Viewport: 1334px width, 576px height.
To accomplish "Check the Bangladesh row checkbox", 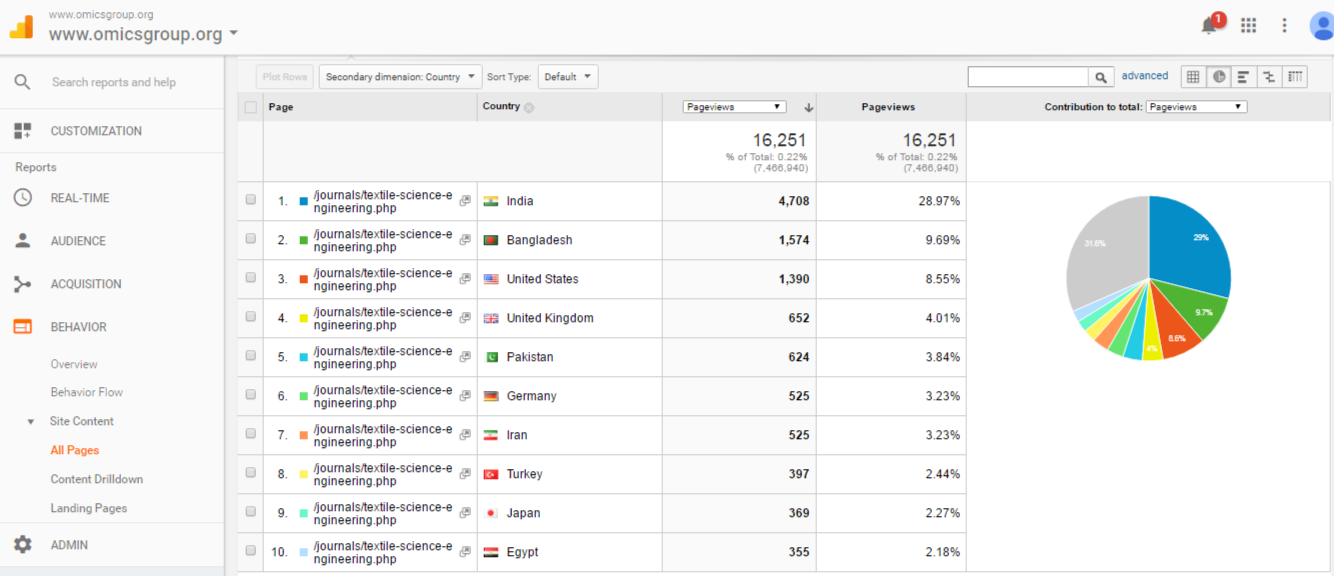I will 251,239.
